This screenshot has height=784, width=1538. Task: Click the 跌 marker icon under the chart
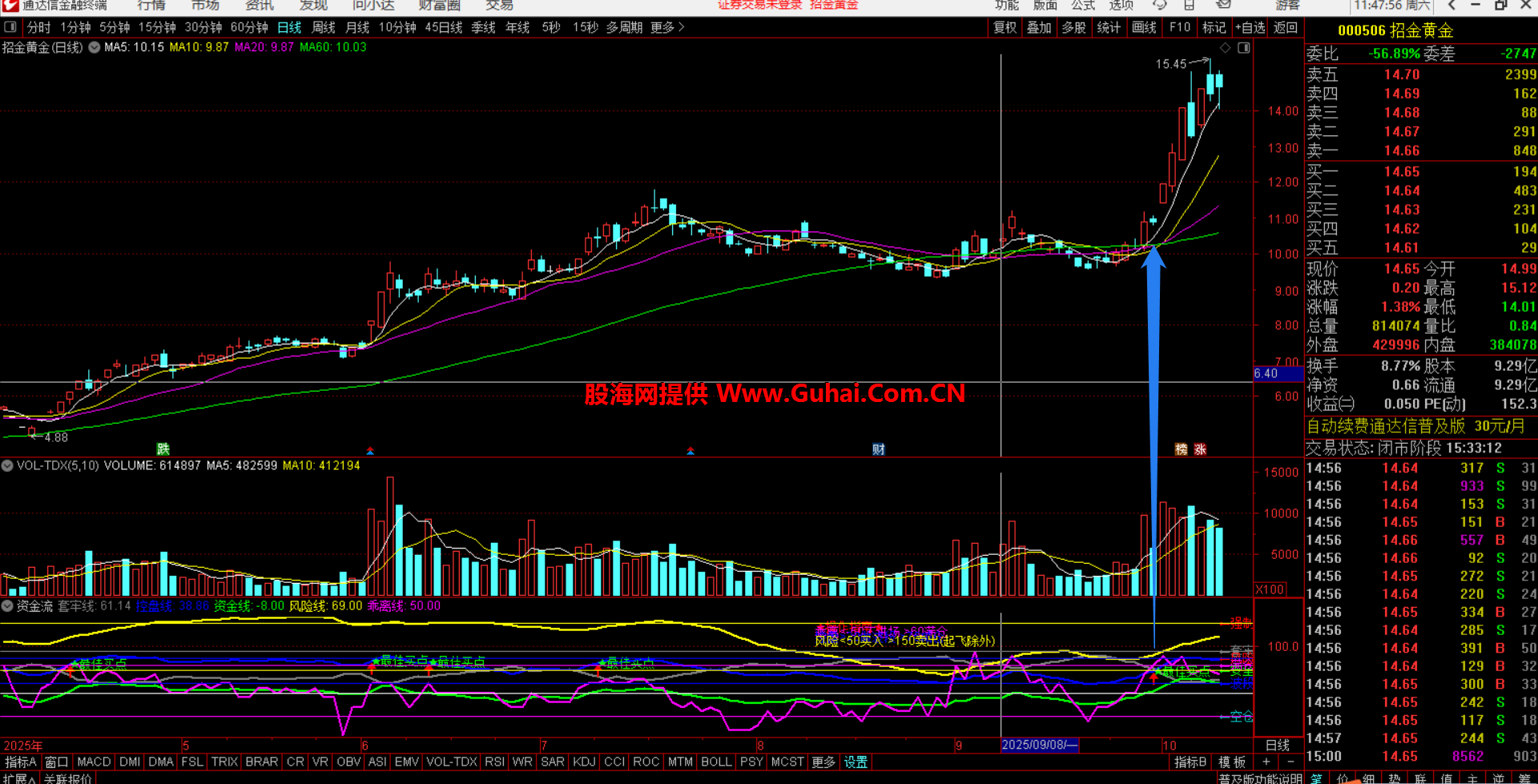163,449
